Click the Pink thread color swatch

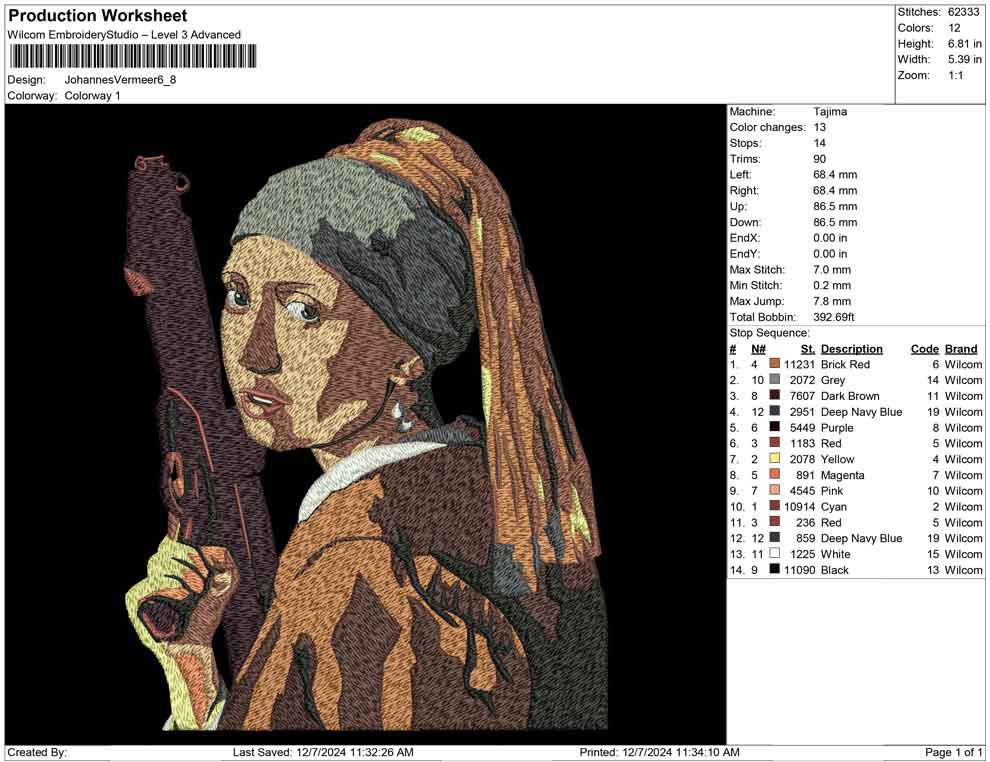tap(774, 491)
